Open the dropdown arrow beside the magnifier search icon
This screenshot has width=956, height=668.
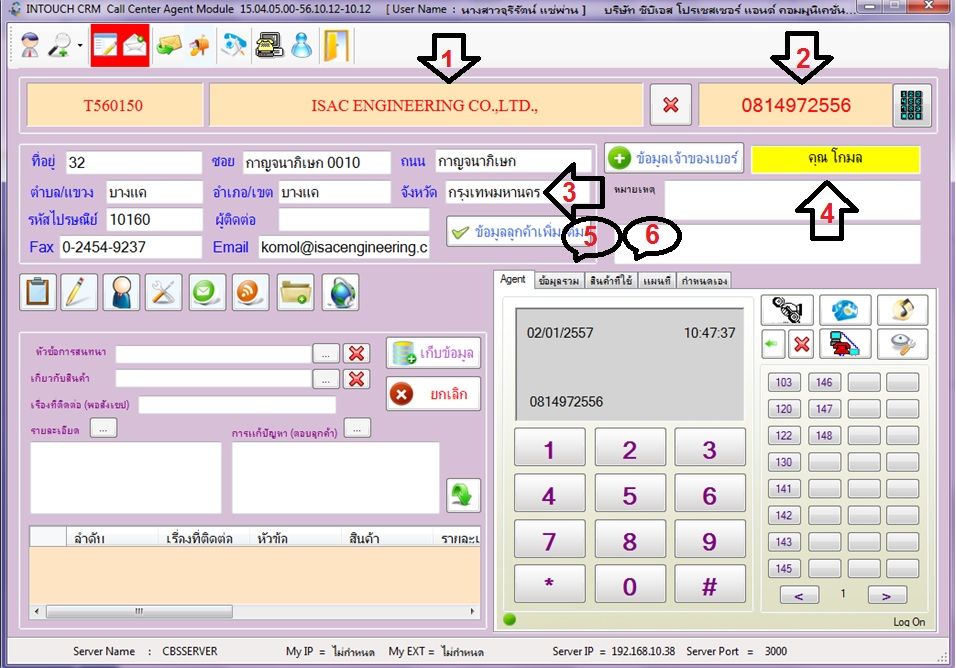click(x=79, y=47)
